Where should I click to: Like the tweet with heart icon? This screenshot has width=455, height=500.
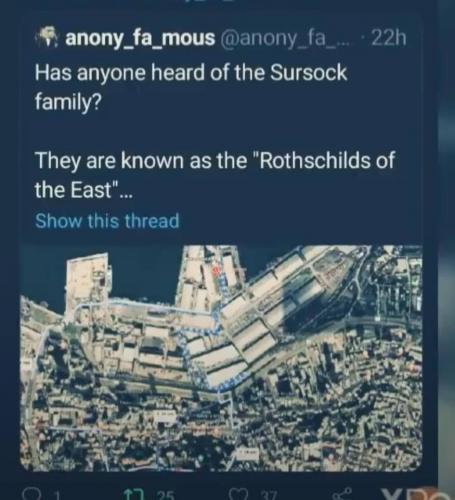tap(238, 494)
